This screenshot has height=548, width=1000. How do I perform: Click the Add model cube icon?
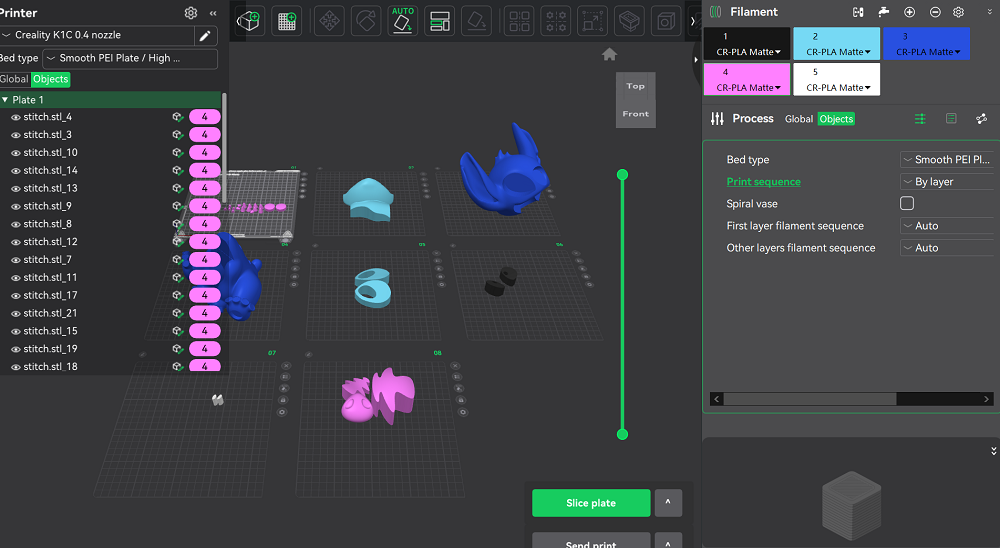point(249,21)
